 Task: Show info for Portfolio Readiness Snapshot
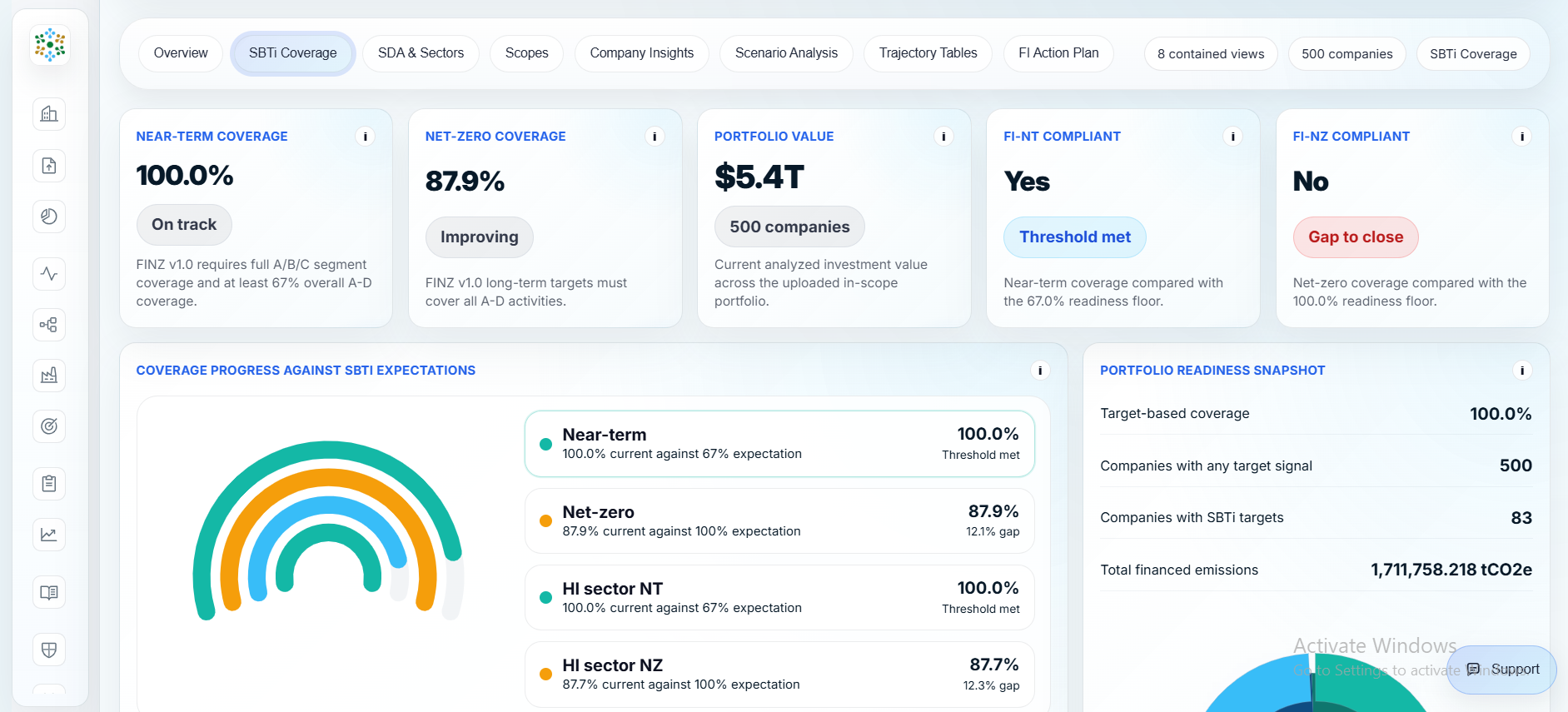(1522, 371)
